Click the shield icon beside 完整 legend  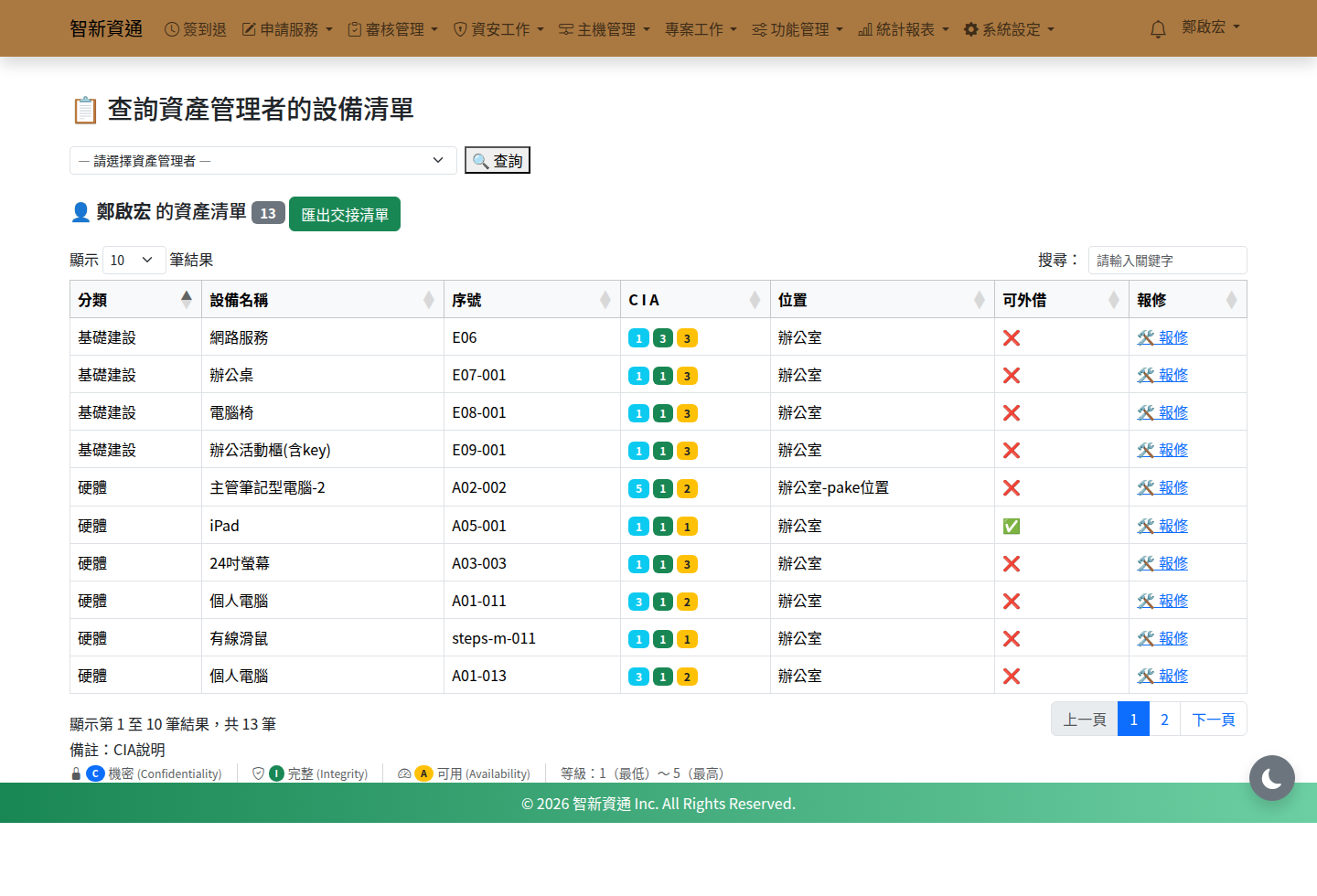point(258,773)
